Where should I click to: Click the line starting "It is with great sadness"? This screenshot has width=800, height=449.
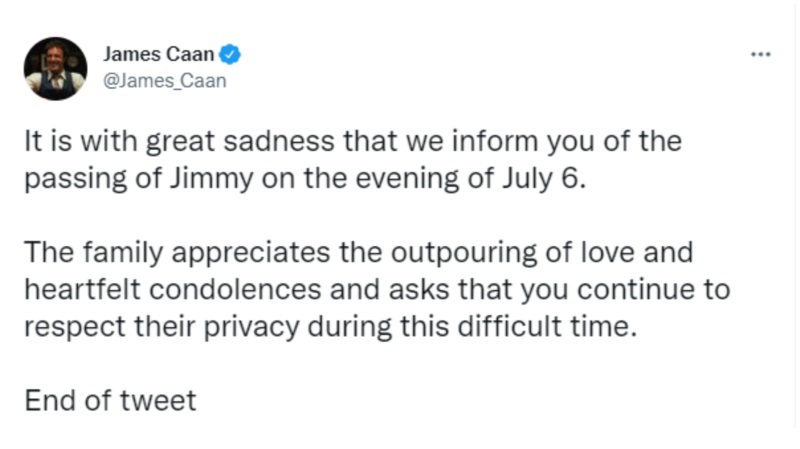tap(353, 141)
